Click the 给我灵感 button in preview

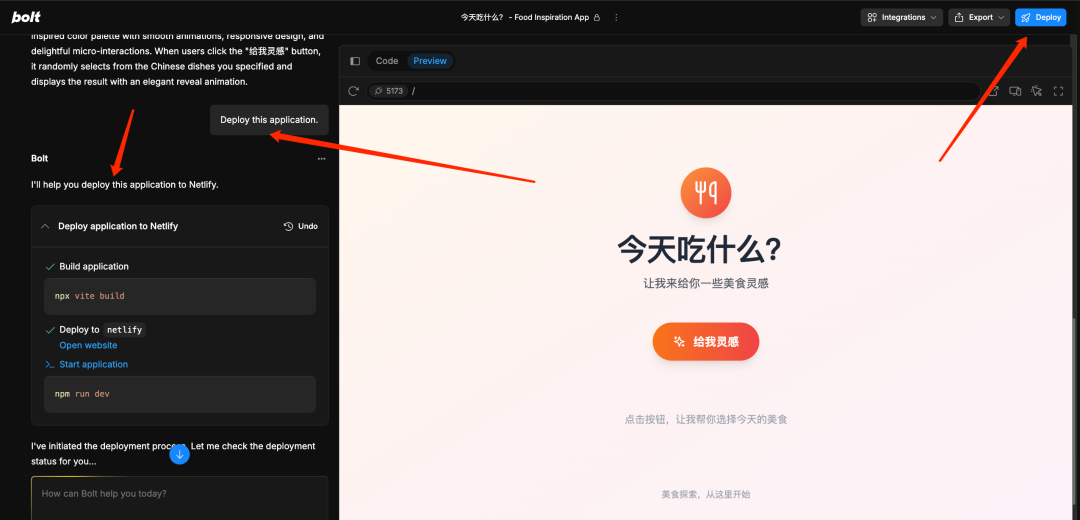click(x=706, y=342)
